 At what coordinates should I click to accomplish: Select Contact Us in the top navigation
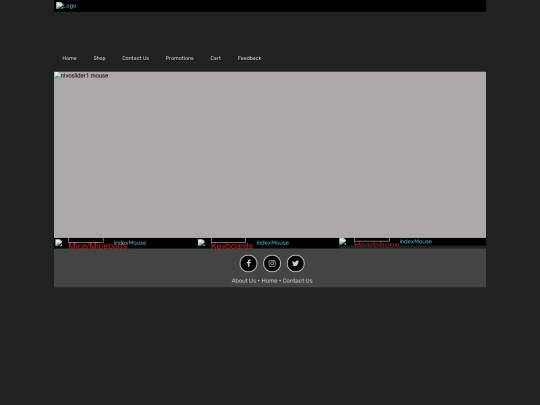tap(135, 58)
